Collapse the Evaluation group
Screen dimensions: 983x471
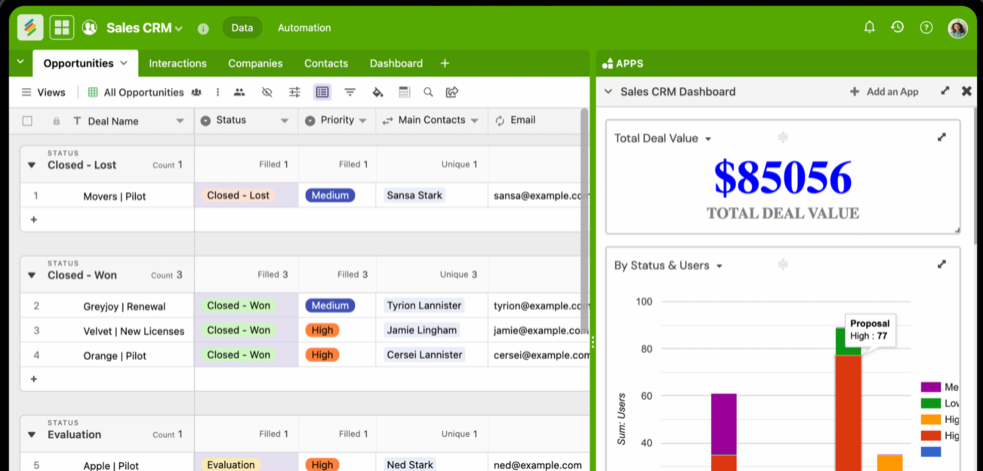[31, 435]
